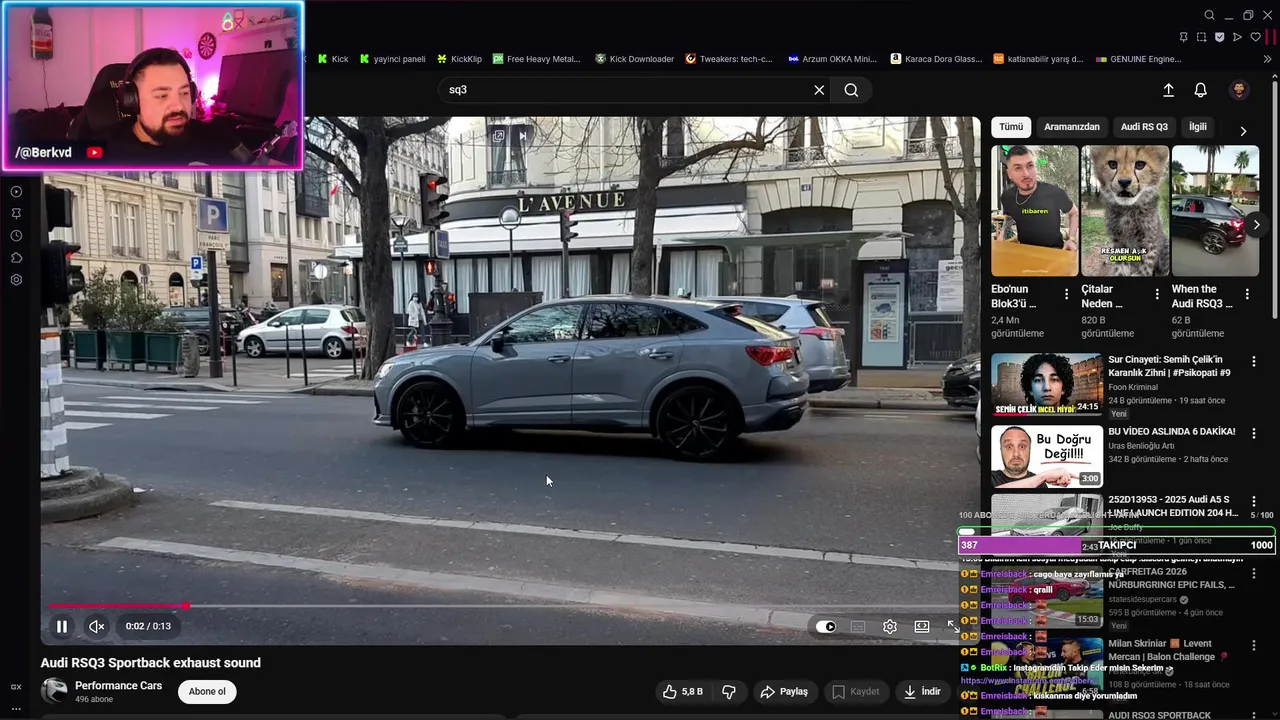The height and width of the screenshot is (720, 1280).
Task: Toggle the autoplay switch in player
Action: [x=826, y=627]
